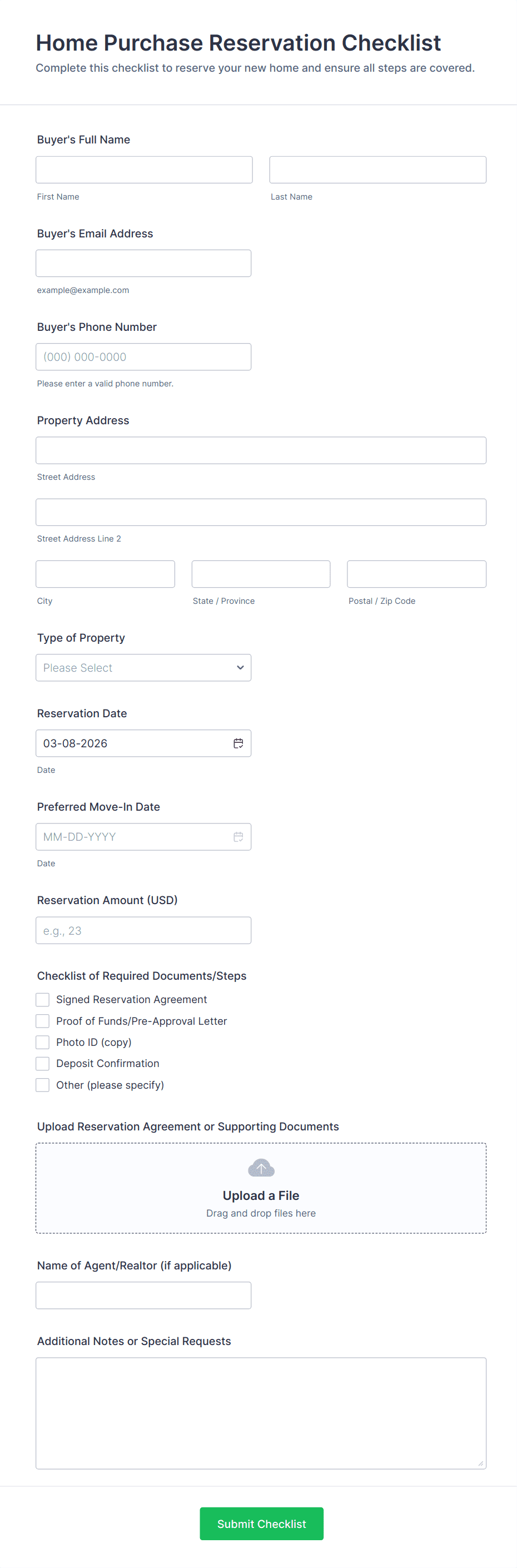Click the Postal / Zip Code field
Image resolution: width=517 pixels, height=1568 pixels.
point(416,574)
